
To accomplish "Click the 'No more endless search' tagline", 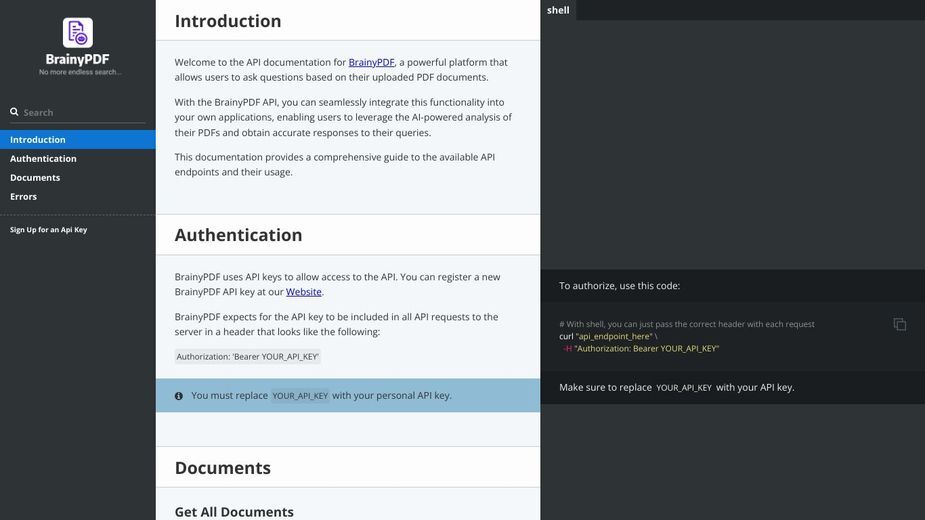I will 80,72.
